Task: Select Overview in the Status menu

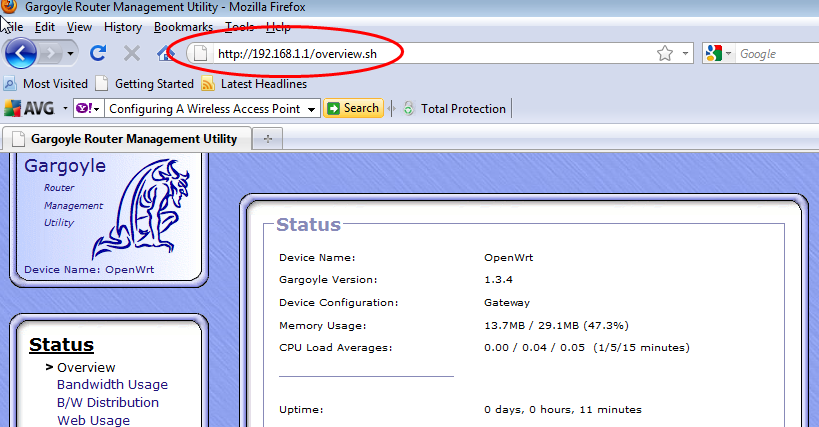Action: (x=86, y=367)
